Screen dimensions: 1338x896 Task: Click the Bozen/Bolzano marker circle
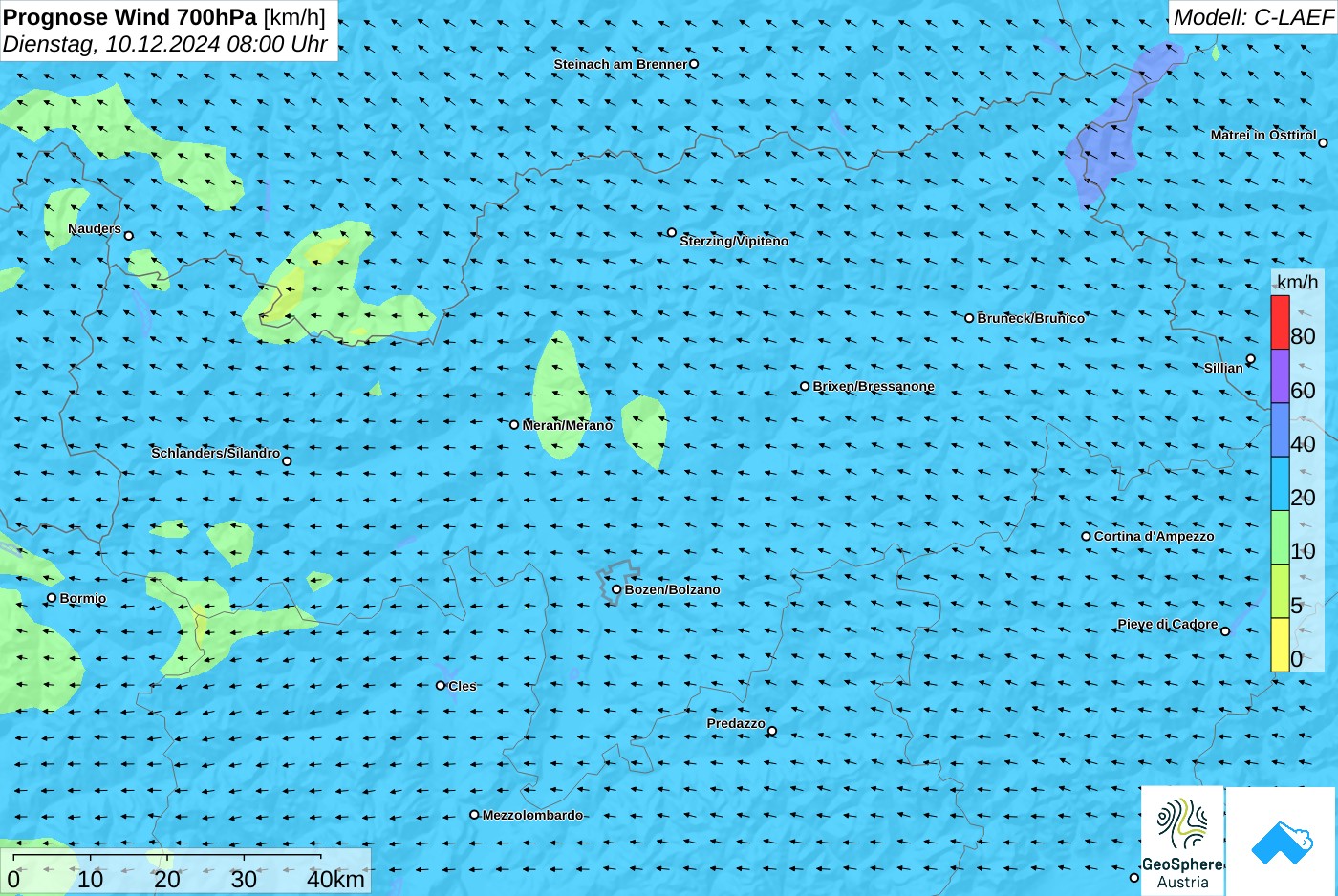[616, 589]
